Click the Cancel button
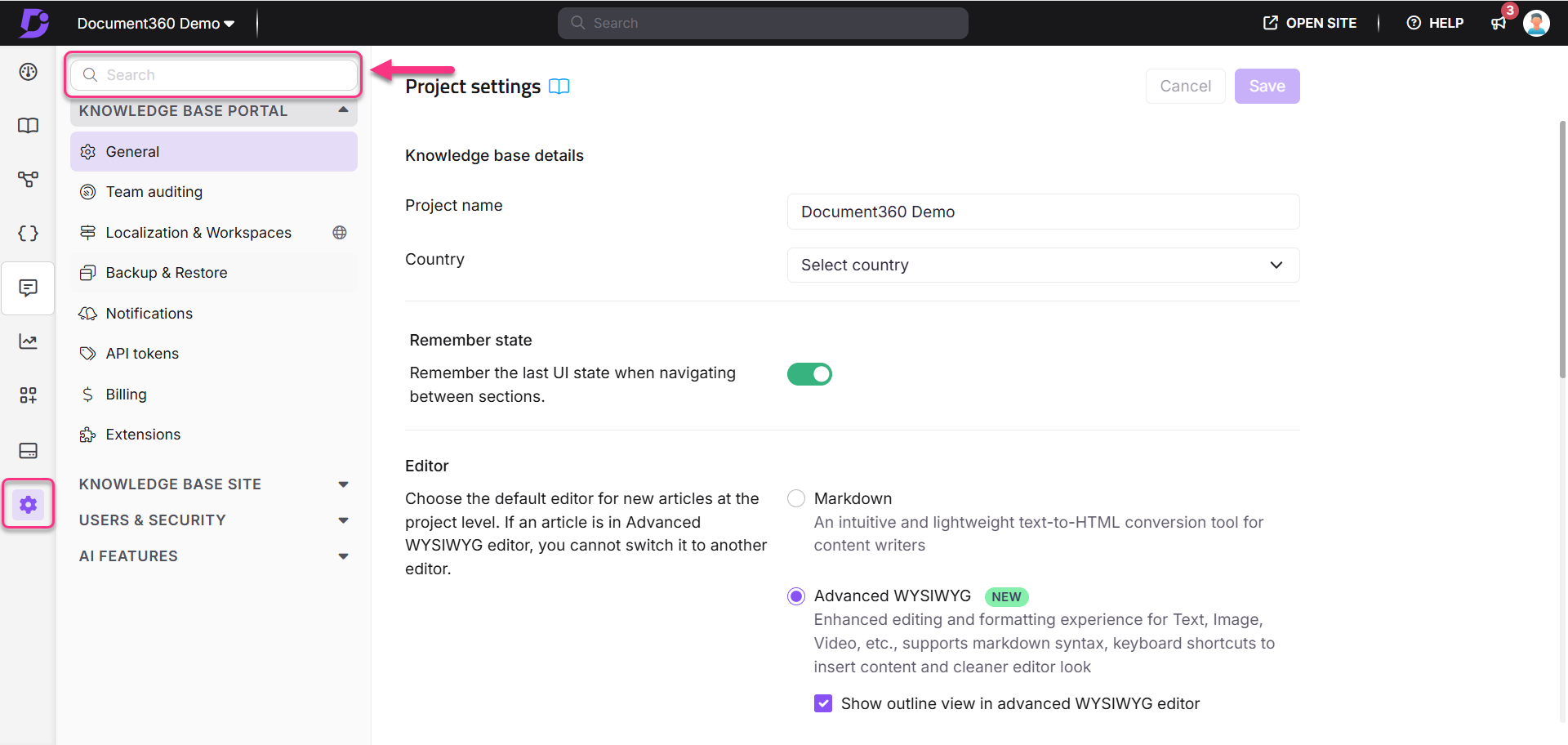The height and width of the screenshot is (745, 1568). tap(1185, 87)
